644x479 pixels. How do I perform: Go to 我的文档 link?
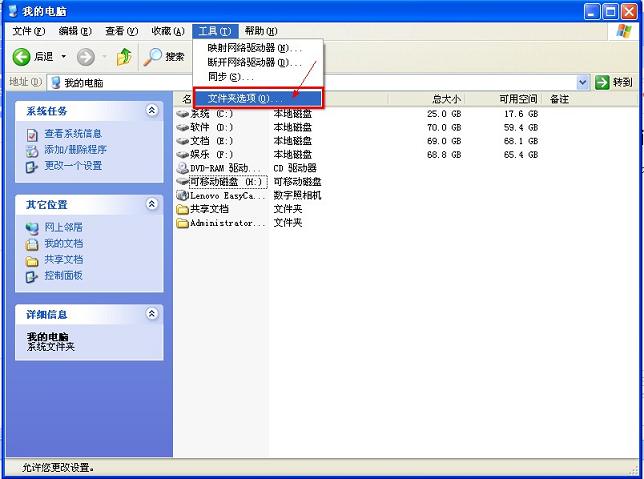tap(63, 244)
